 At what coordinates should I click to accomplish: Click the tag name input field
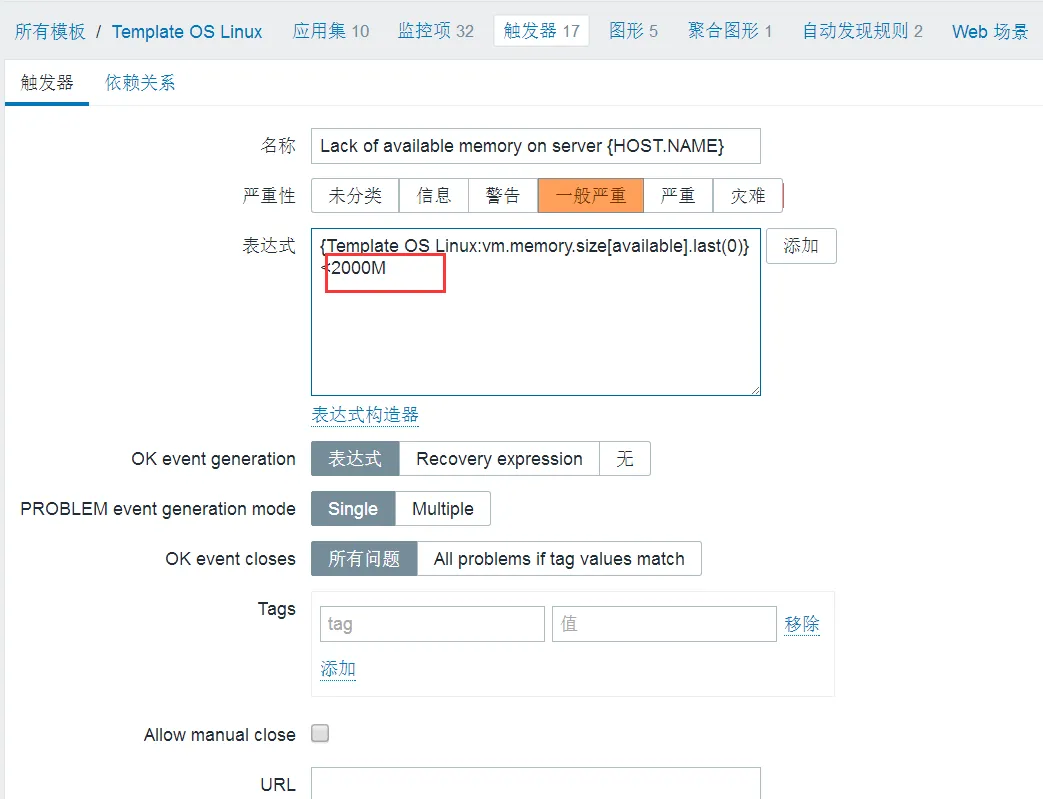tap(432, 624)
